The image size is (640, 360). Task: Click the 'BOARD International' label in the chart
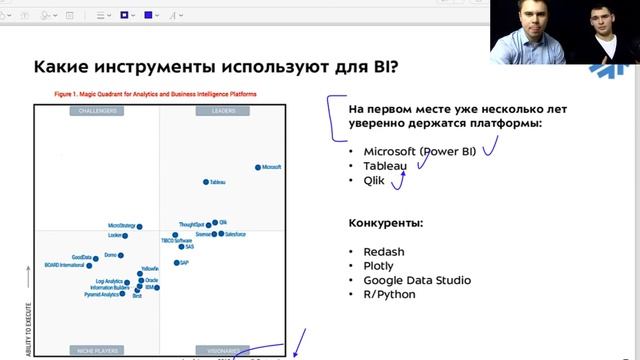[x=64, y=265]
